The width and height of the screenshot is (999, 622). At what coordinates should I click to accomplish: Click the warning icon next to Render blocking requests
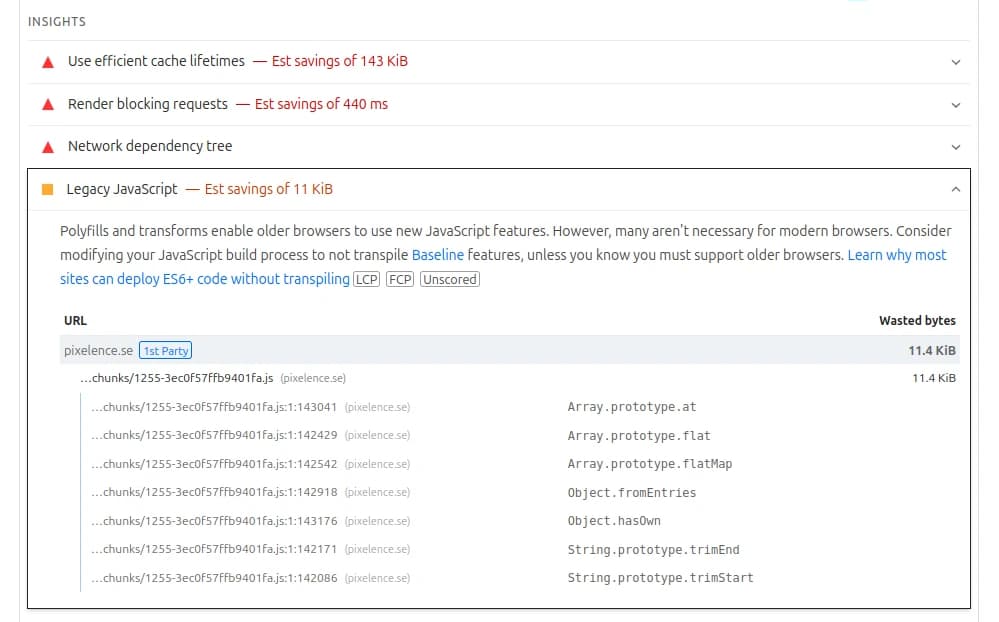(47, 103)
